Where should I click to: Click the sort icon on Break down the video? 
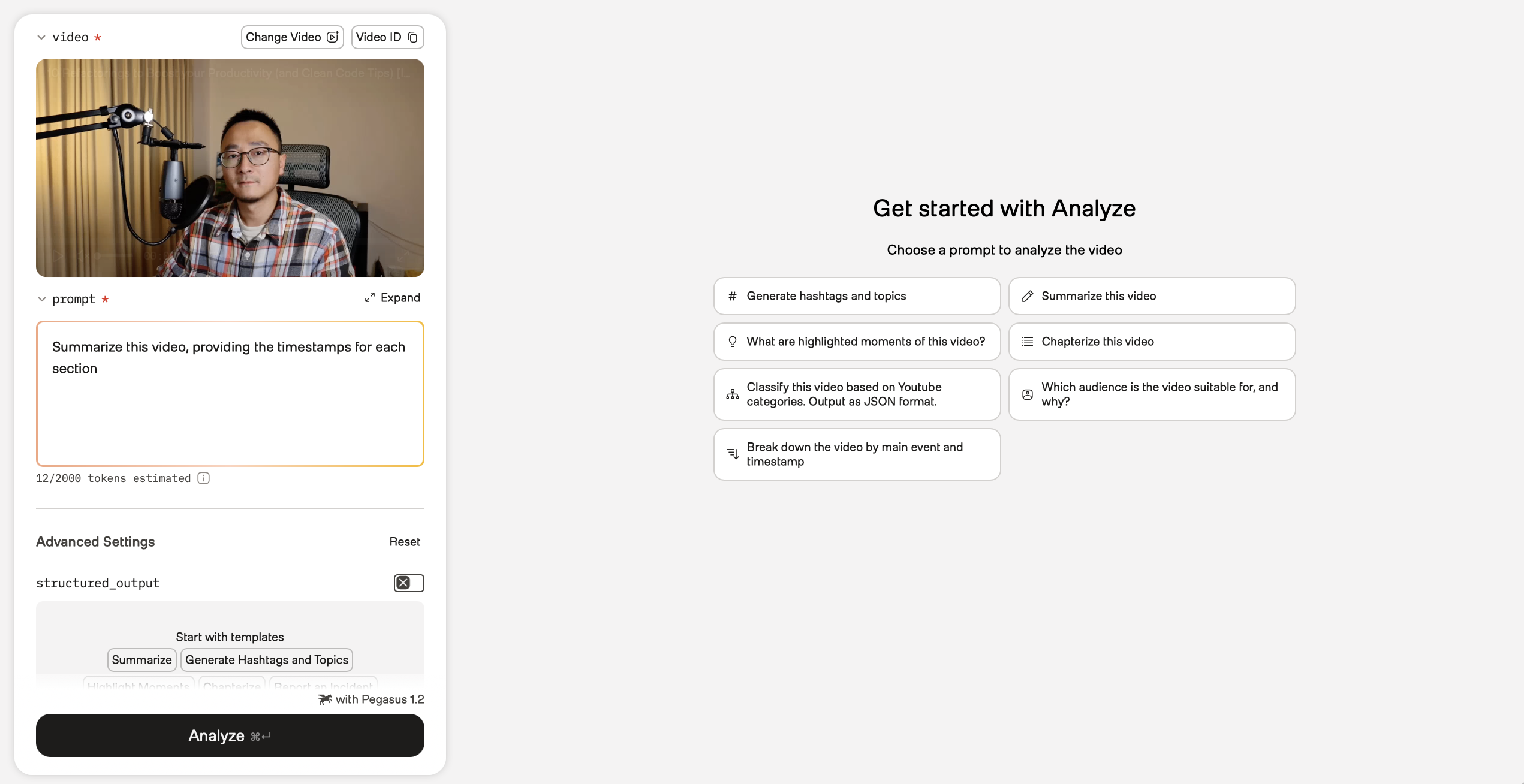(732, 454)
